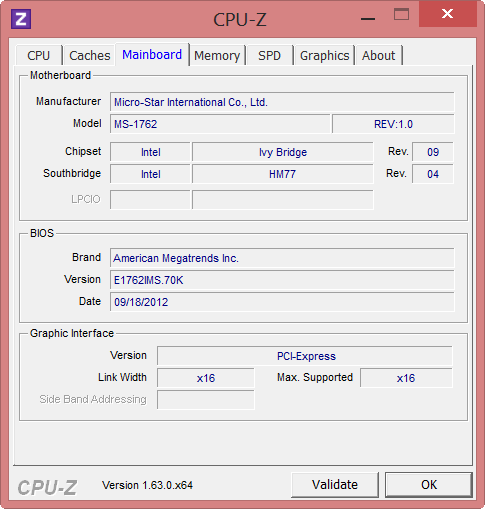Viewport: 485px width, 509px height.
Task: Select the Mainboard tab
Action: point(152,54)
